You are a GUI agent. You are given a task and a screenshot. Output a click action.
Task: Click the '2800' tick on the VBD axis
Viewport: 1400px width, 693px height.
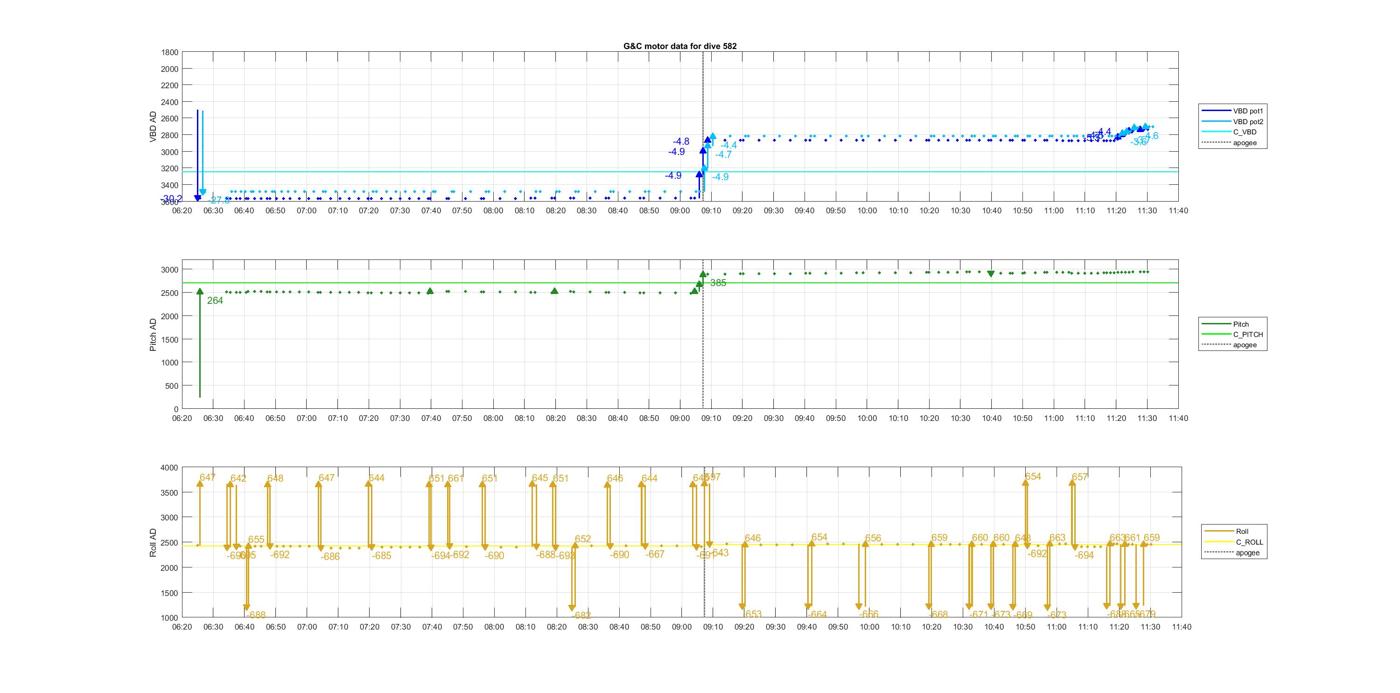(x=170, y=135)
